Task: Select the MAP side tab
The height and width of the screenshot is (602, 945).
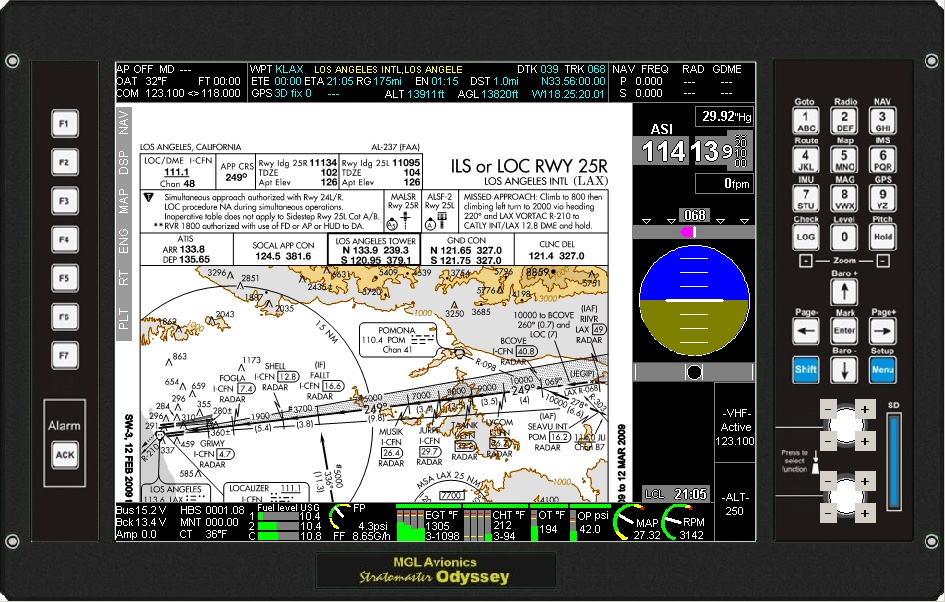Action: (x=124, y=201)
